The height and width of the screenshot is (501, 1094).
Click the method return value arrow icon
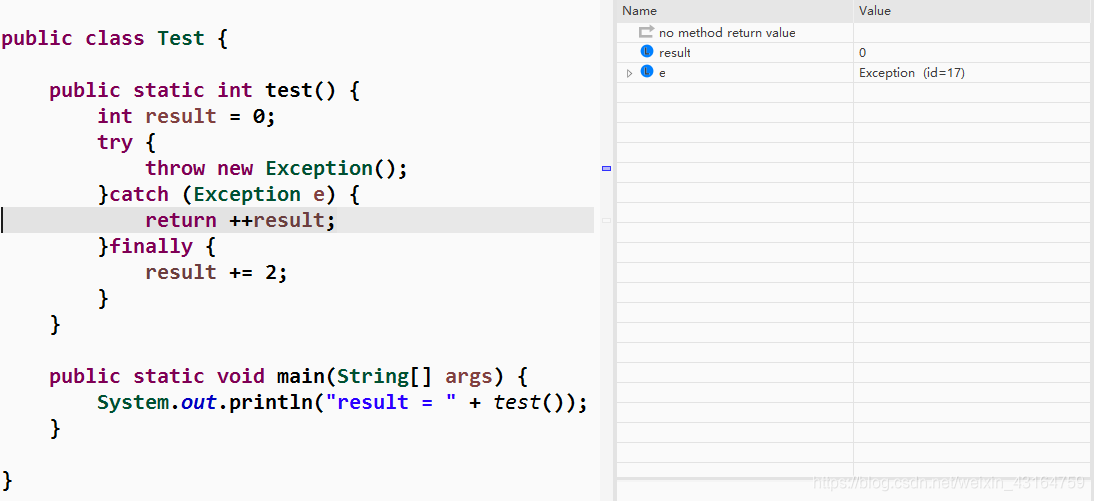pyautogui.click(x=646, y=32)
